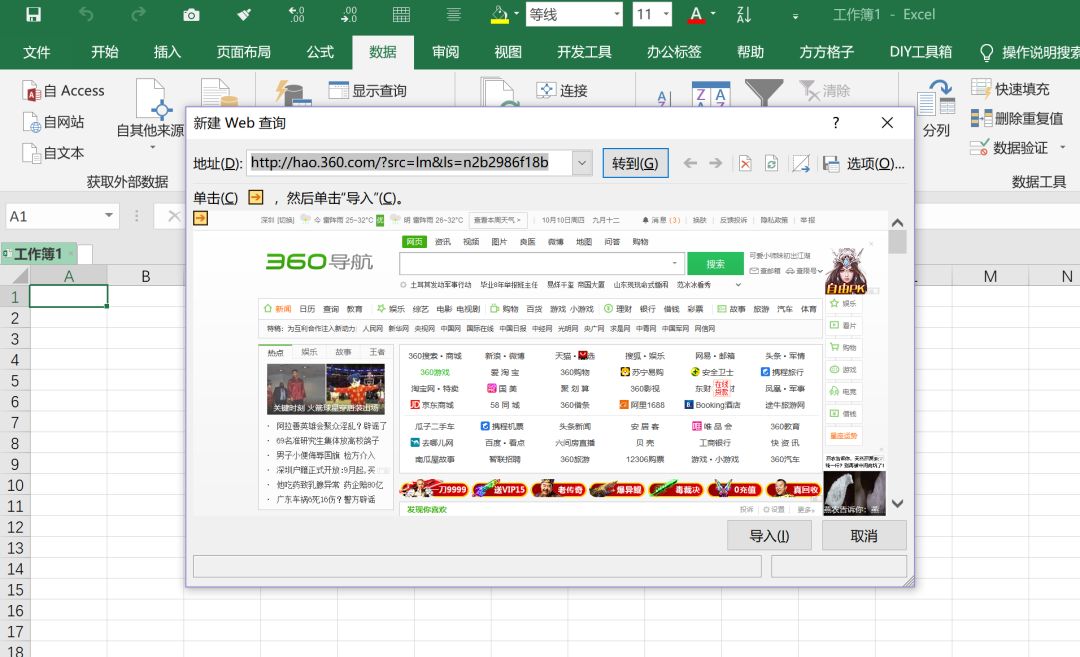Save the workbook with the floppy disk icon

[x=33, y=14]
